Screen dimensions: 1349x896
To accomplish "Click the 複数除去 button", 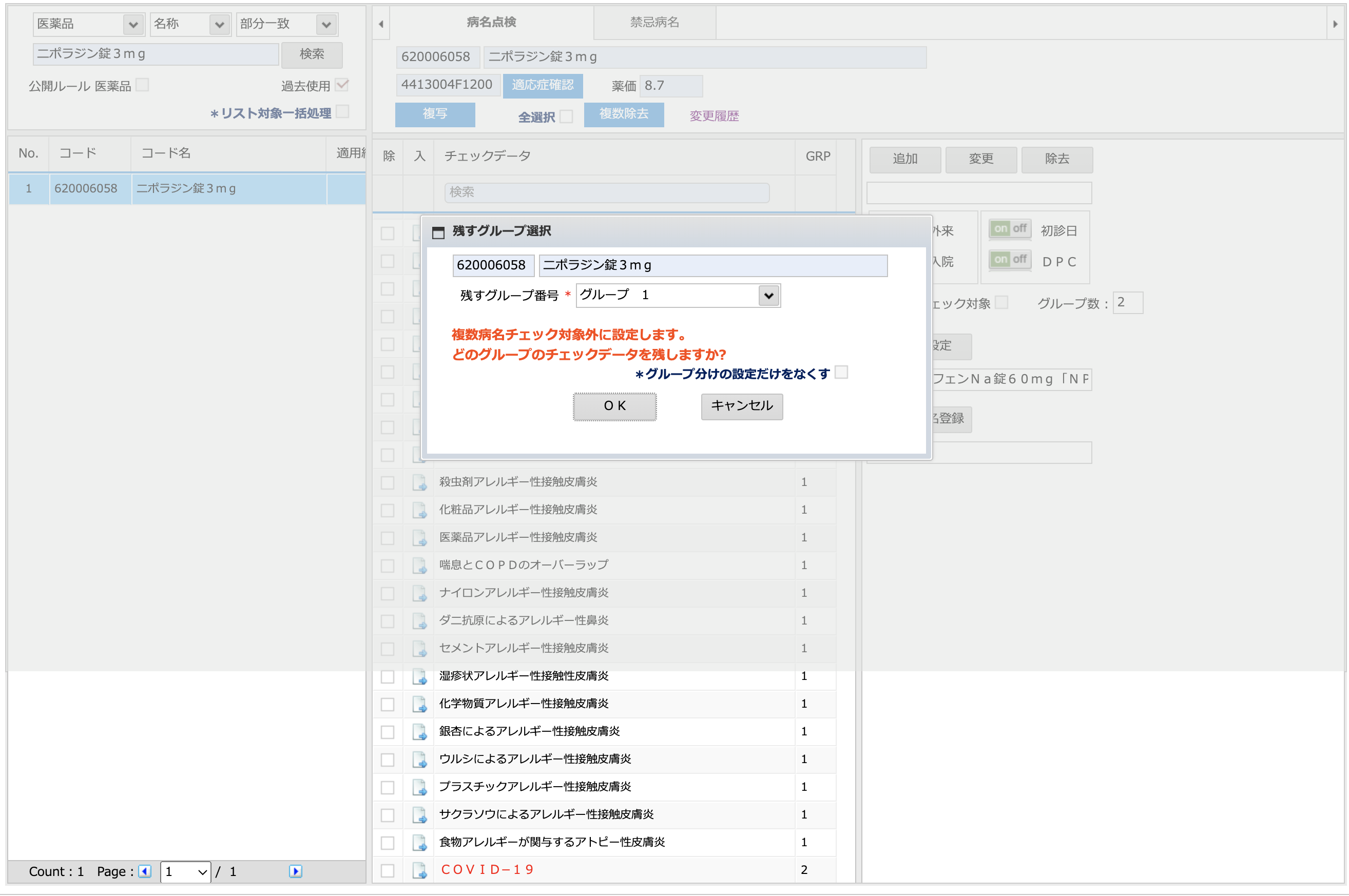I will point(624,114).
